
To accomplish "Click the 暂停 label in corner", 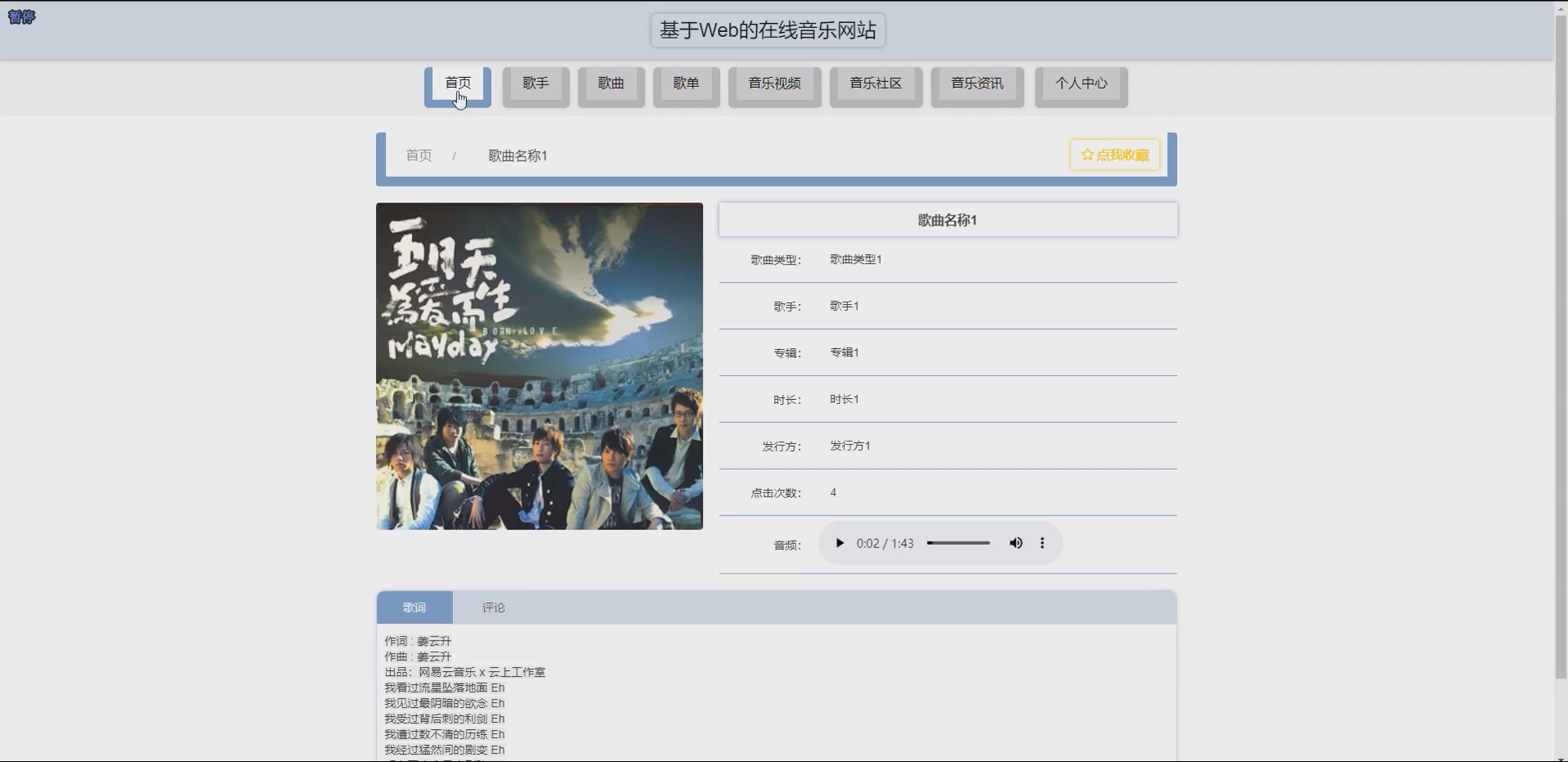I will click(x=21, y=17).
